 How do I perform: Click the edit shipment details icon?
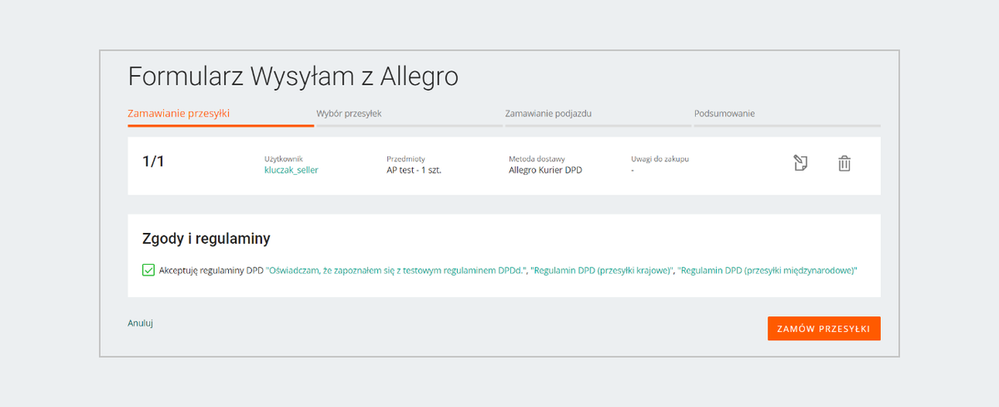tap(800, 163)
